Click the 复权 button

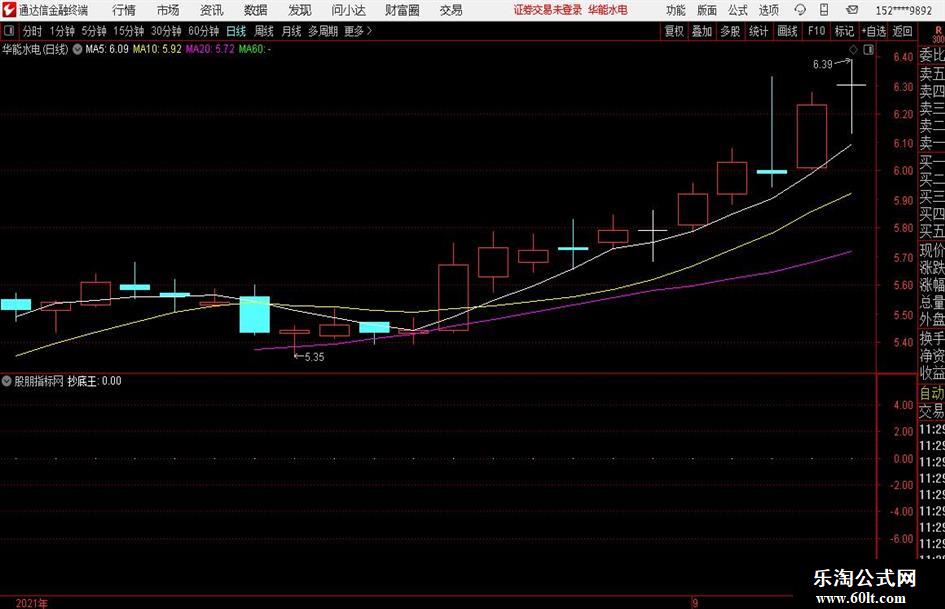point(674,31)
